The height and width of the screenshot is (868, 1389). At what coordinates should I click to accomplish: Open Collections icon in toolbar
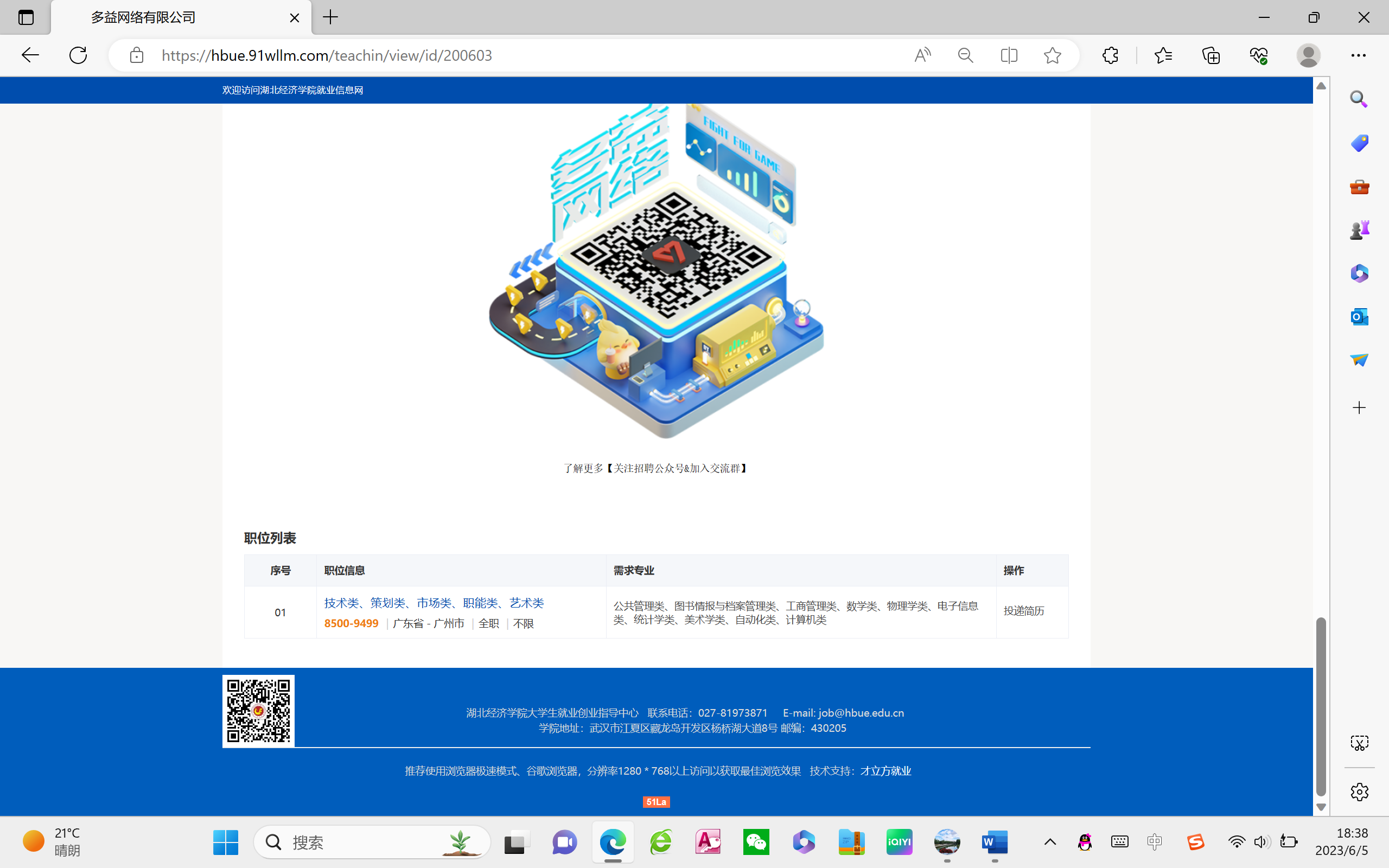(1211, 55)
